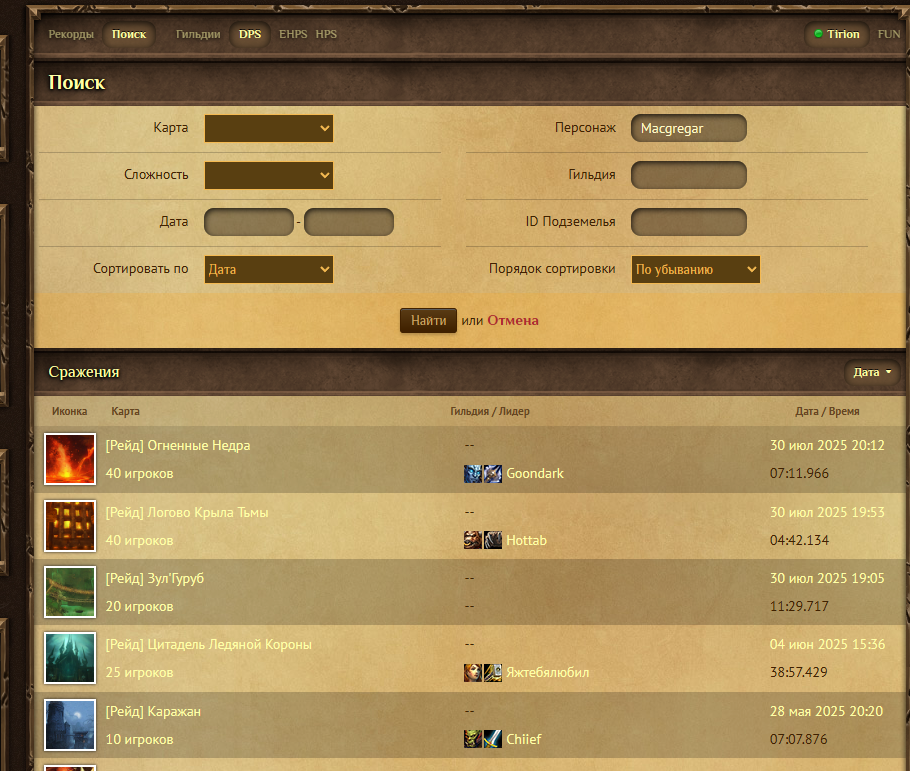Open the Дата sort menu in Сражения header
This screenshot has height=771, width=910.
coord(872,372)
